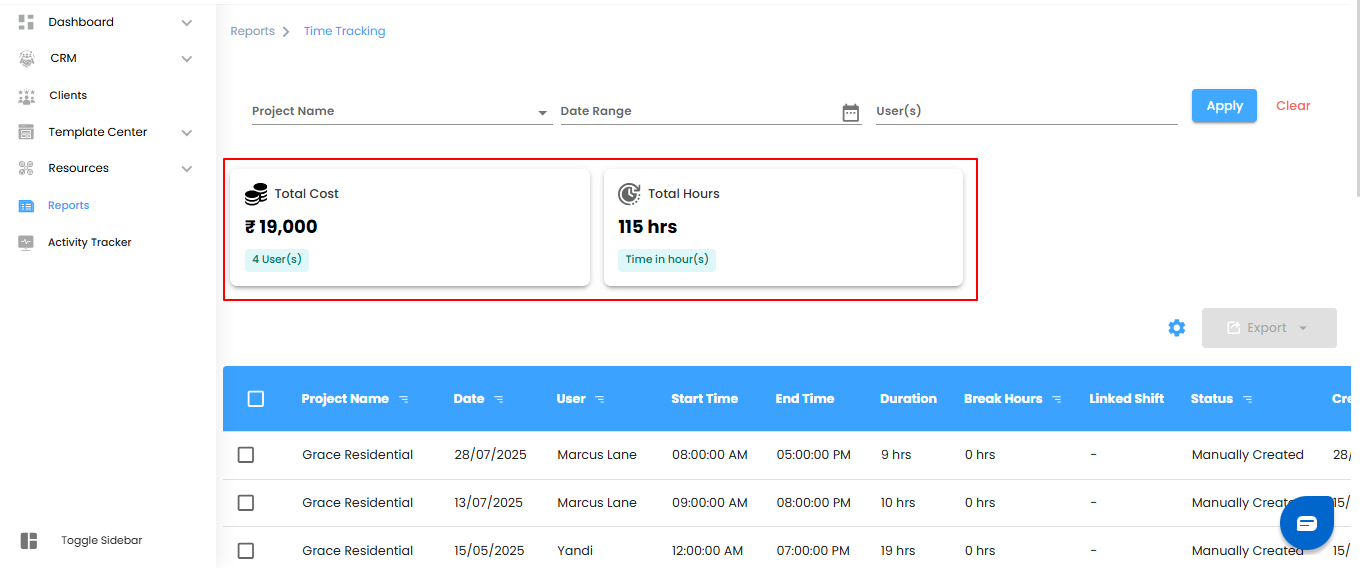Check the 28/07/2025 Grace Residential row

(x=246, y=455)
